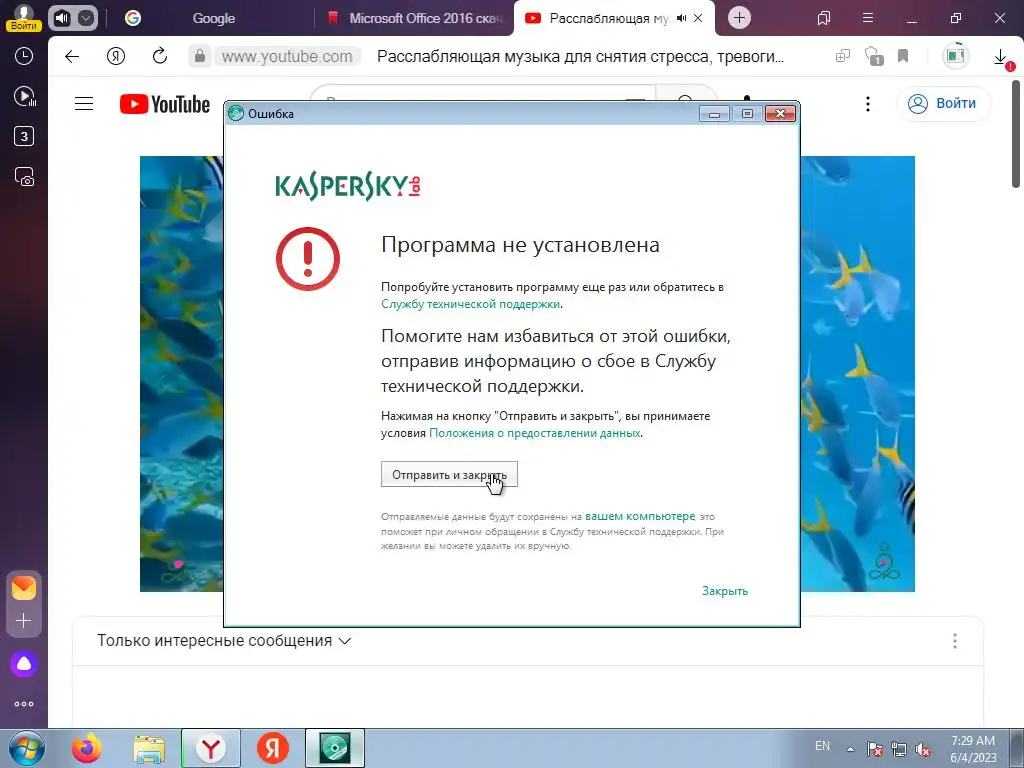Click the translate/copy page icon in address bar

[x=842, y=57]
